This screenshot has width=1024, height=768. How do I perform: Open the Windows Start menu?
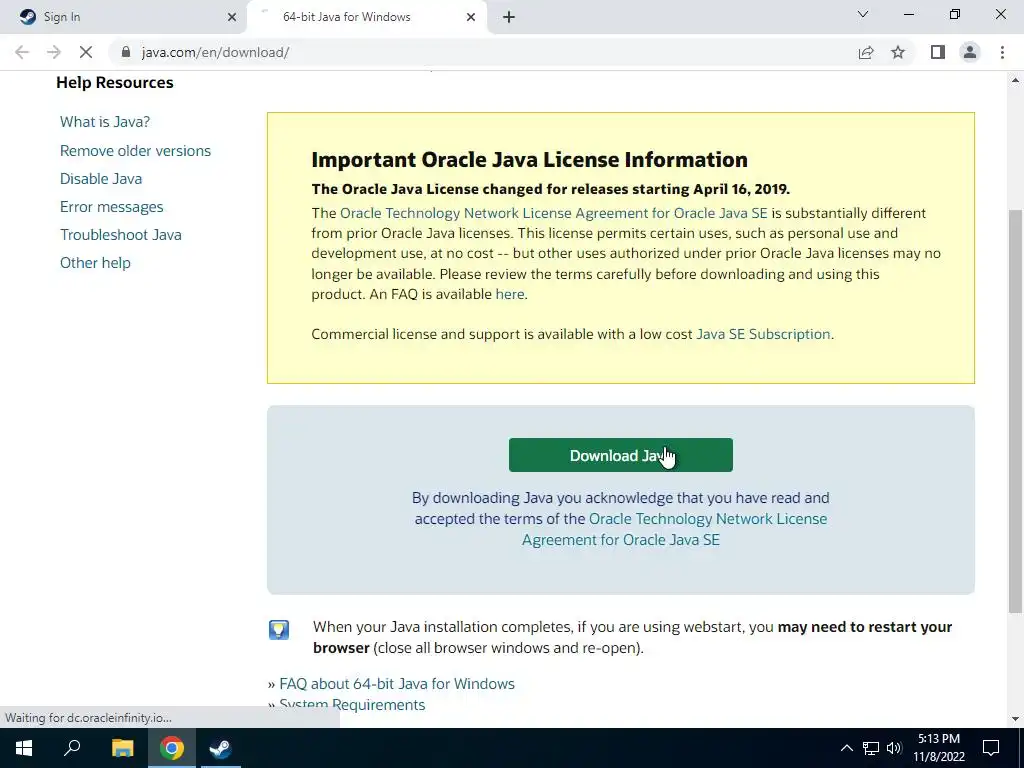[x=24, y=748]
